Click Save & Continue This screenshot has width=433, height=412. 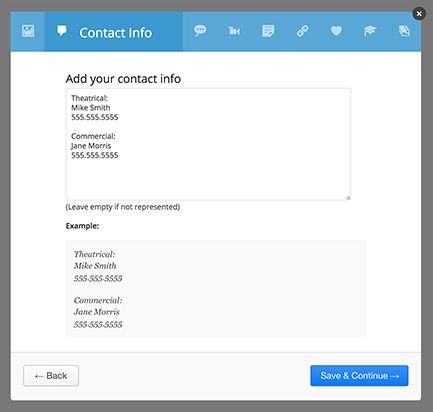[359, 376]
